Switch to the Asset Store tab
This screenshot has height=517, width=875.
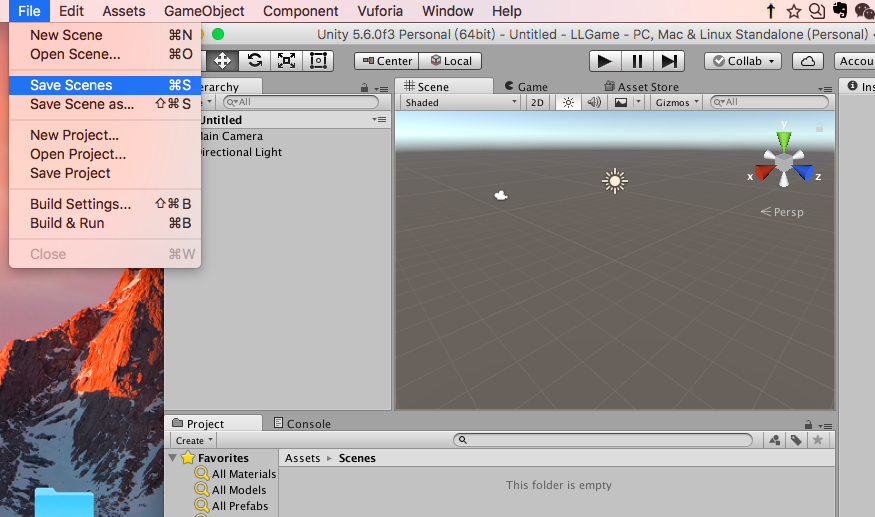pos(642,87)
